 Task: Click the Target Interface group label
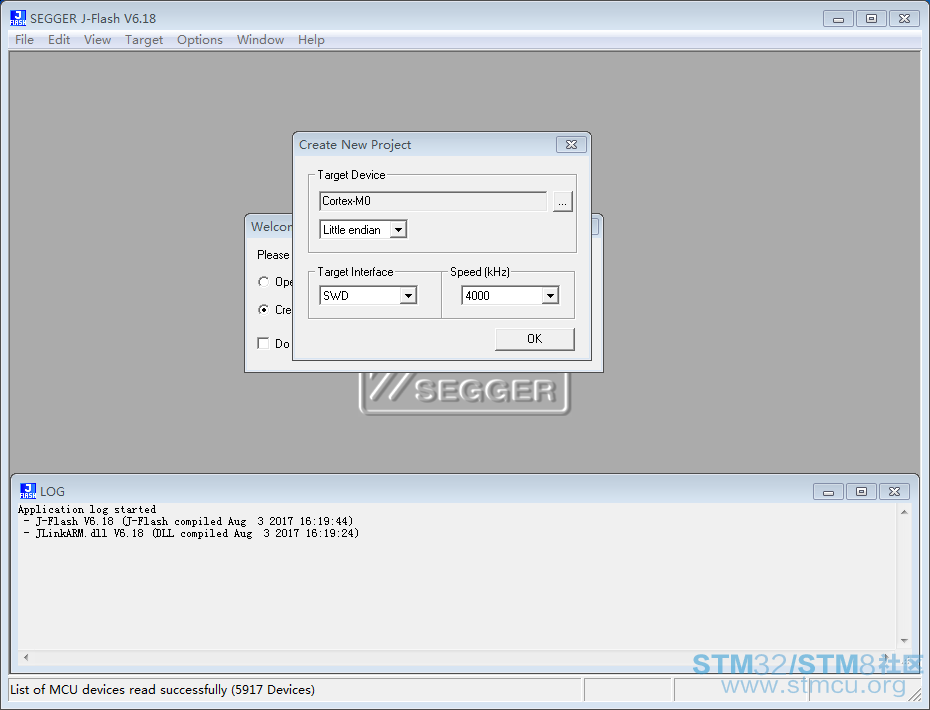[x=355, y=272]
